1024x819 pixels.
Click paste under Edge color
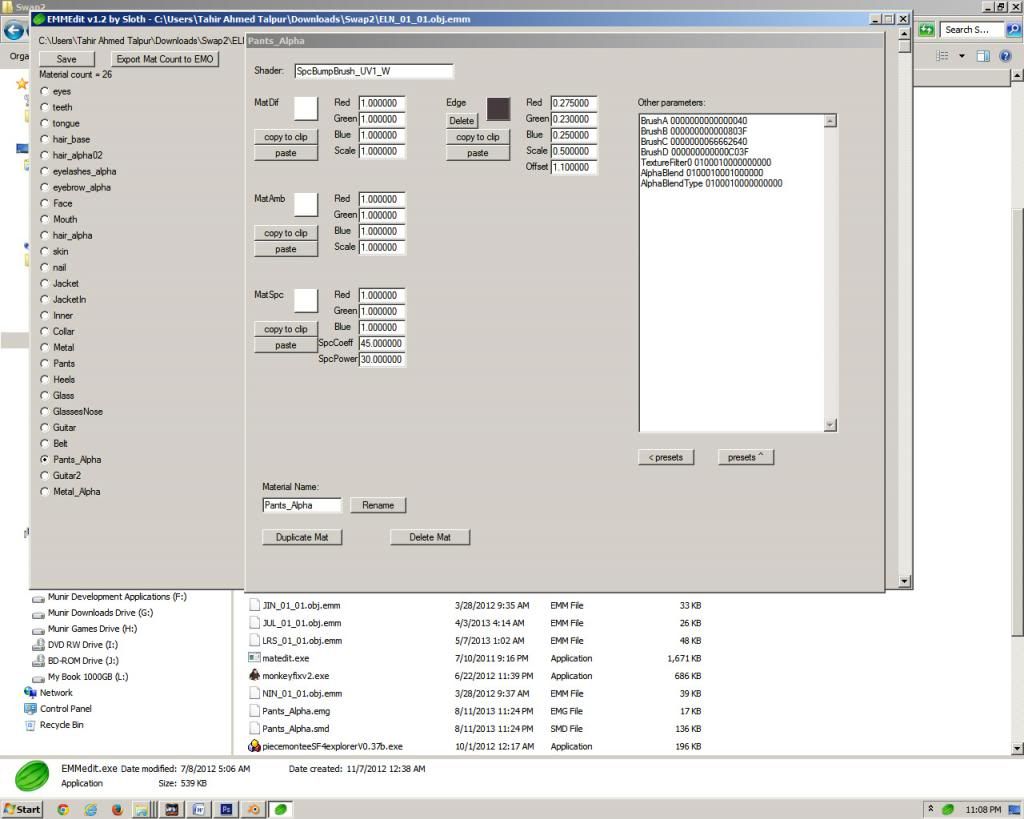(x=477, y=153)
